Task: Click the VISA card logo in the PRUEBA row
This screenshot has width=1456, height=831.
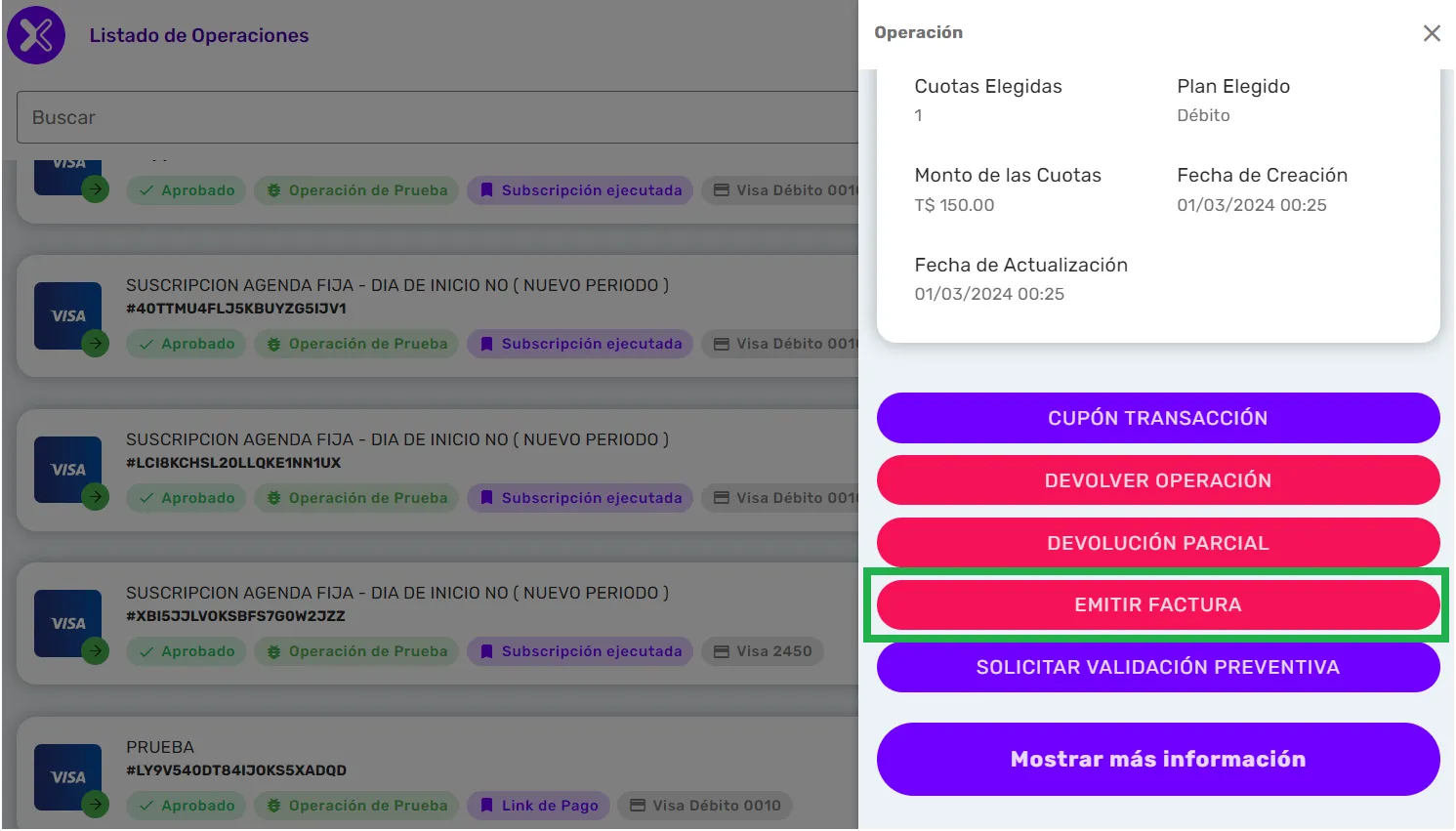Action: tap(68, 777)
